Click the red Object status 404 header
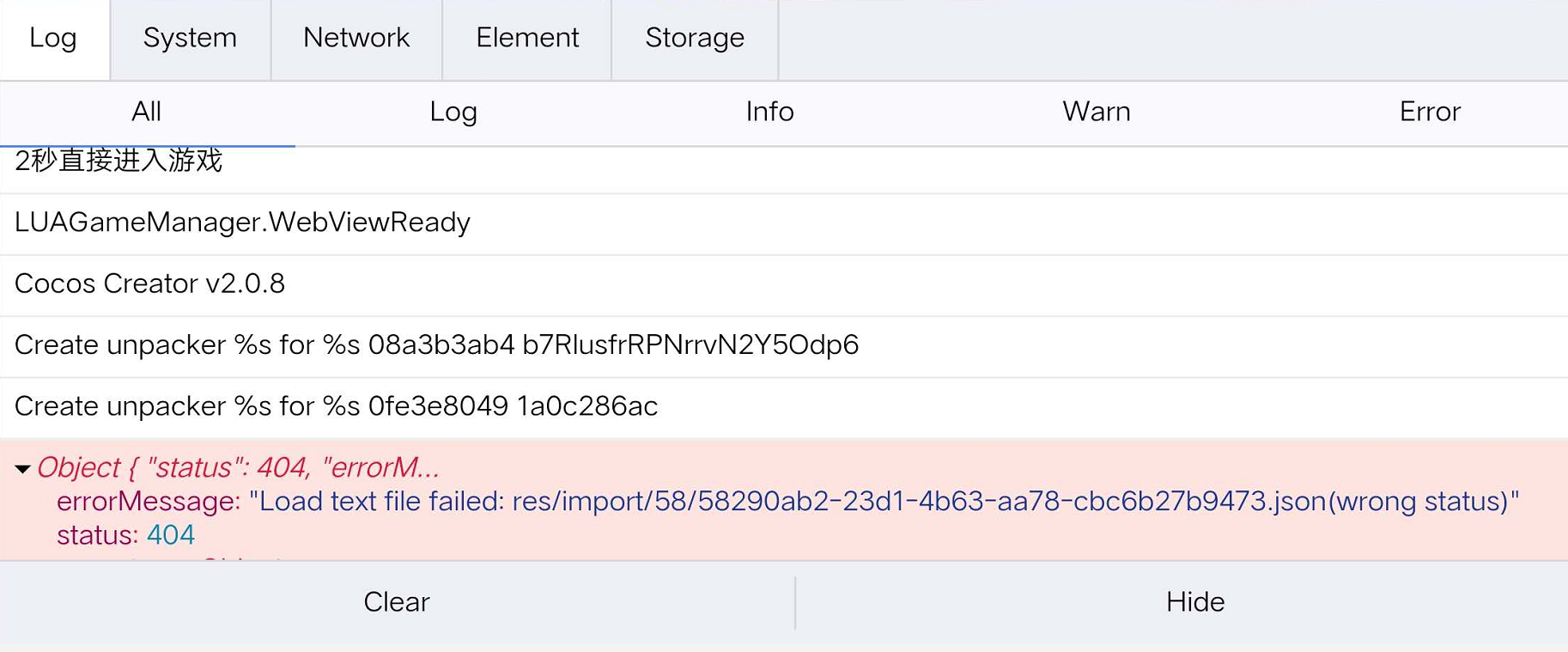 (239, 468)
